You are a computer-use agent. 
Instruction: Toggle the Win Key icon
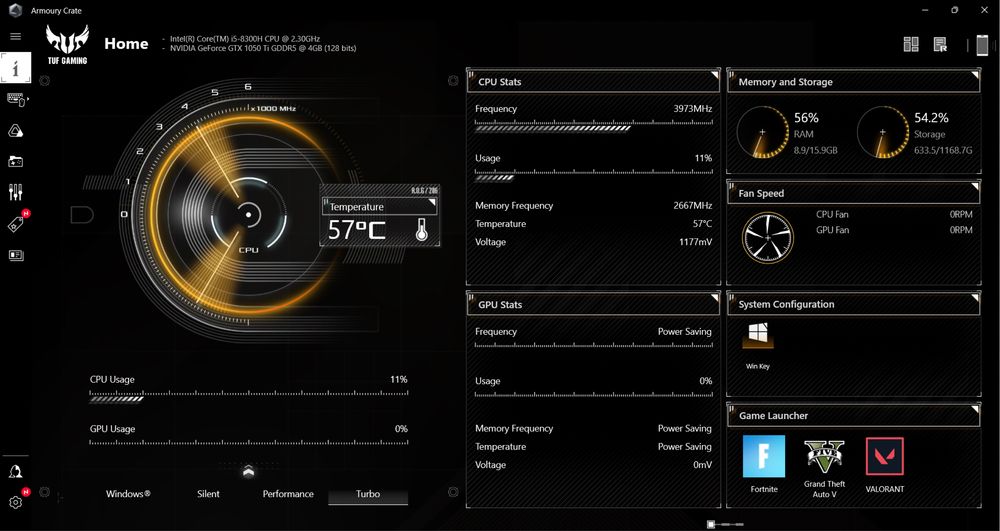tap(758, 335)
